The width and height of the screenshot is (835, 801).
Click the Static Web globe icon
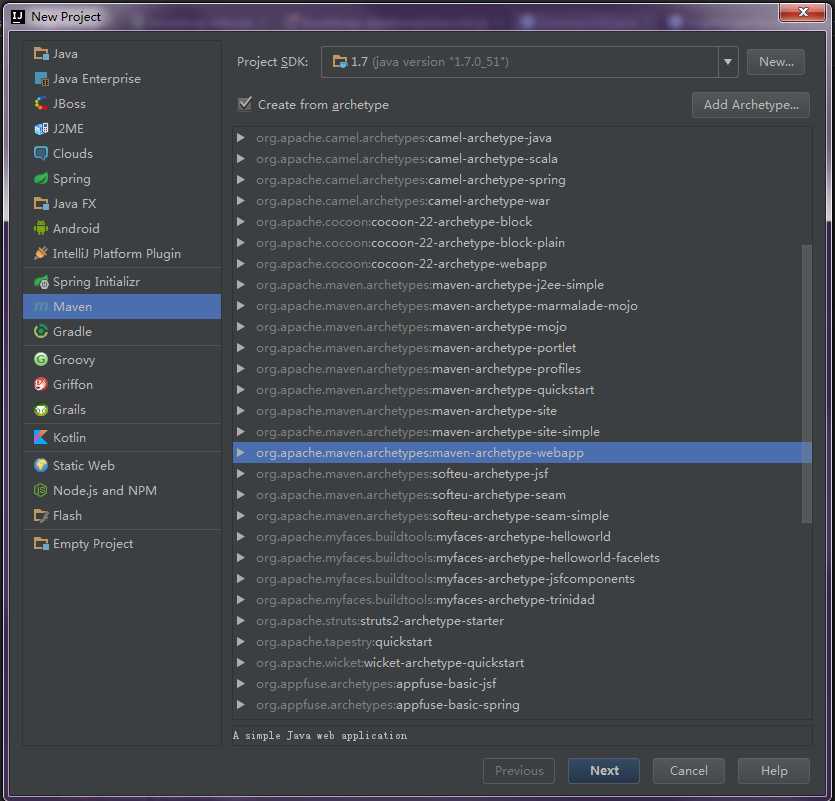pyautogui.click(x=41, y=466)
